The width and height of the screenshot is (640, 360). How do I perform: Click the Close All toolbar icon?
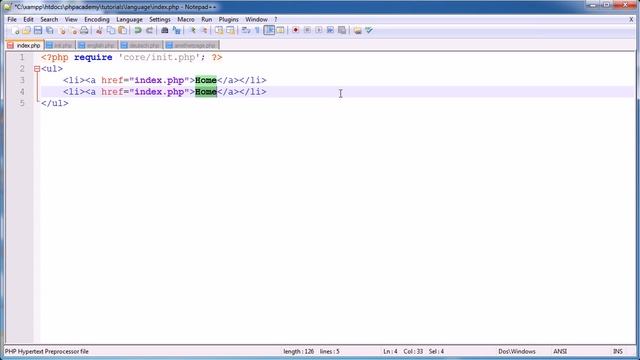tap(73, 31)
